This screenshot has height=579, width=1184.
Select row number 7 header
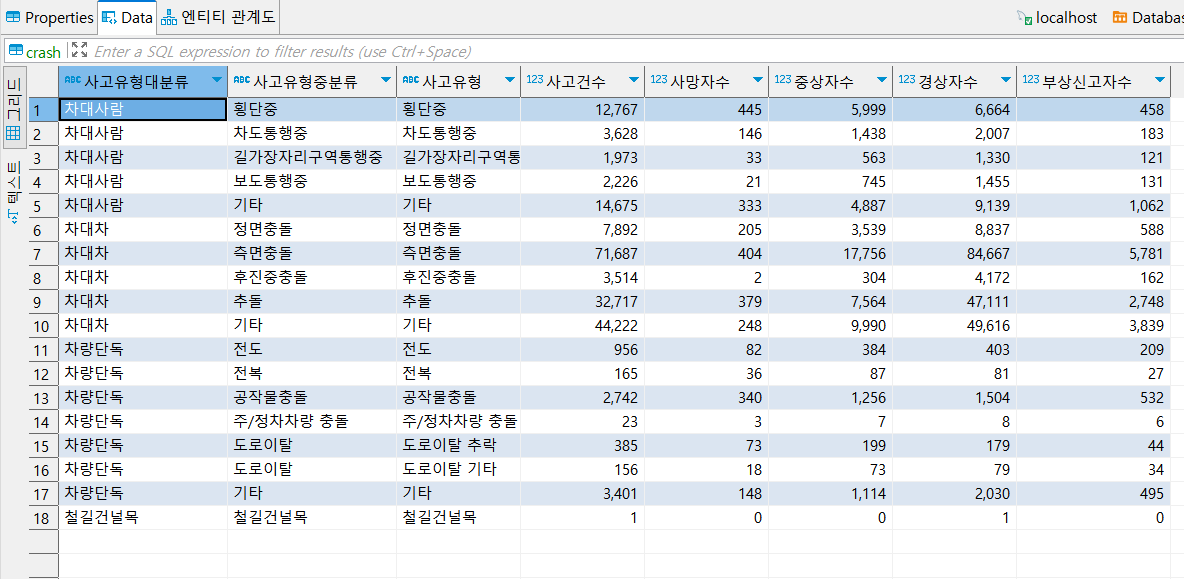coord(43,254)
